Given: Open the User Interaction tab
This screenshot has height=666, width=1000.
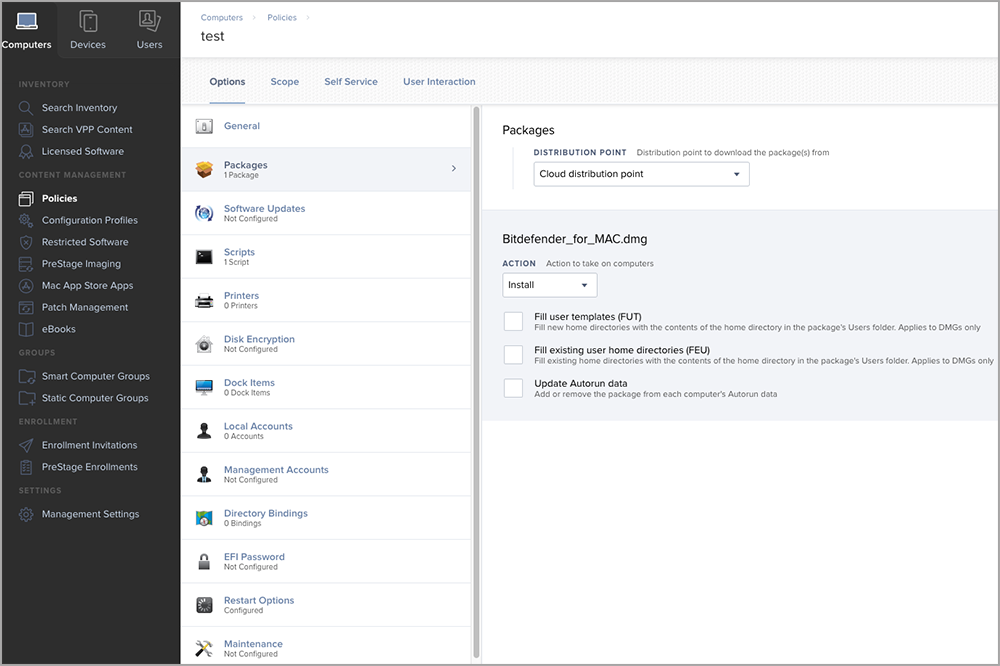Looking at the screenshot, I should pyautogui.click(x=439, y=82).
